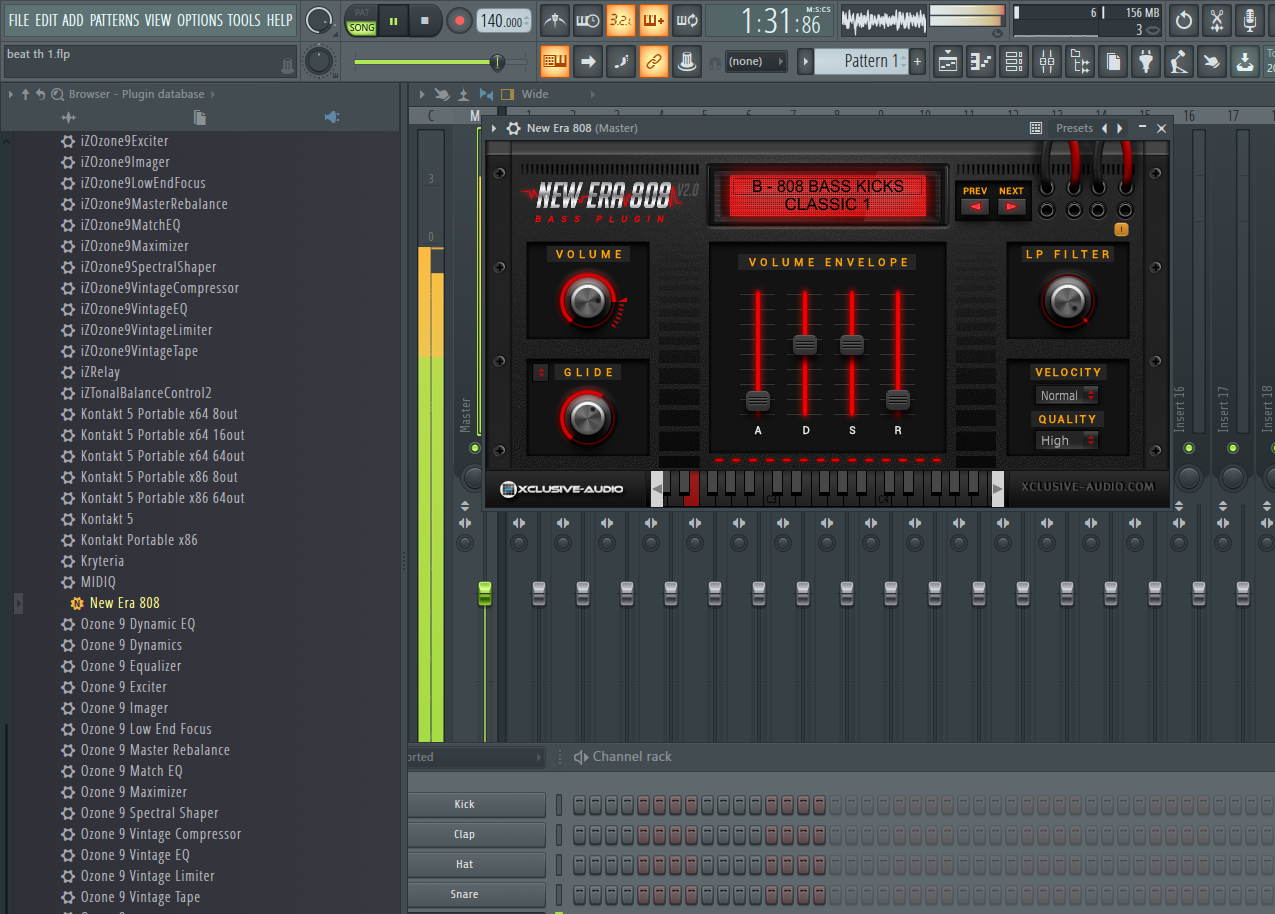Click the Sustain (S) envelope slider handle
Viewport: 1275px width, 914px height.
[x=851, y=345]
